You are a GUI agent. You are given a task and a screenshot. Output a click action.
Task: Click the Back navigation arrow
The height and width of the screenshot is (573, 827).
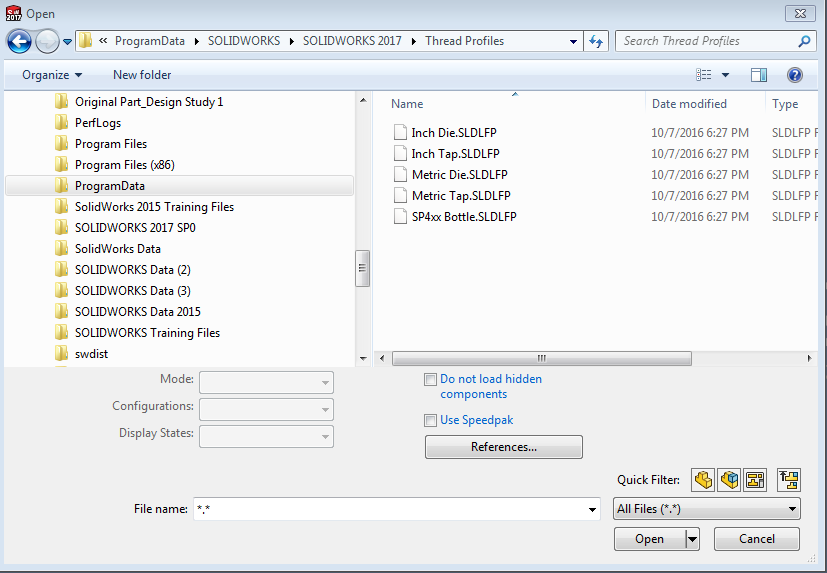pyautogui.click(x=20, y=41)
